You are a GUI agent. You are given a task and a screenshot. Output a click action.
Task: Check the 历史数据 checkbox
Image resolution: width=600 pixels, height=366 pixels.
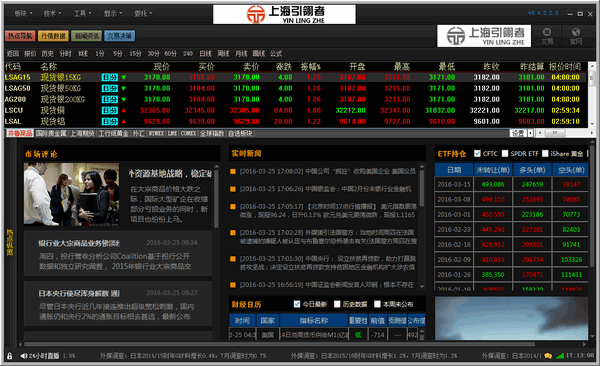(337, 304)
